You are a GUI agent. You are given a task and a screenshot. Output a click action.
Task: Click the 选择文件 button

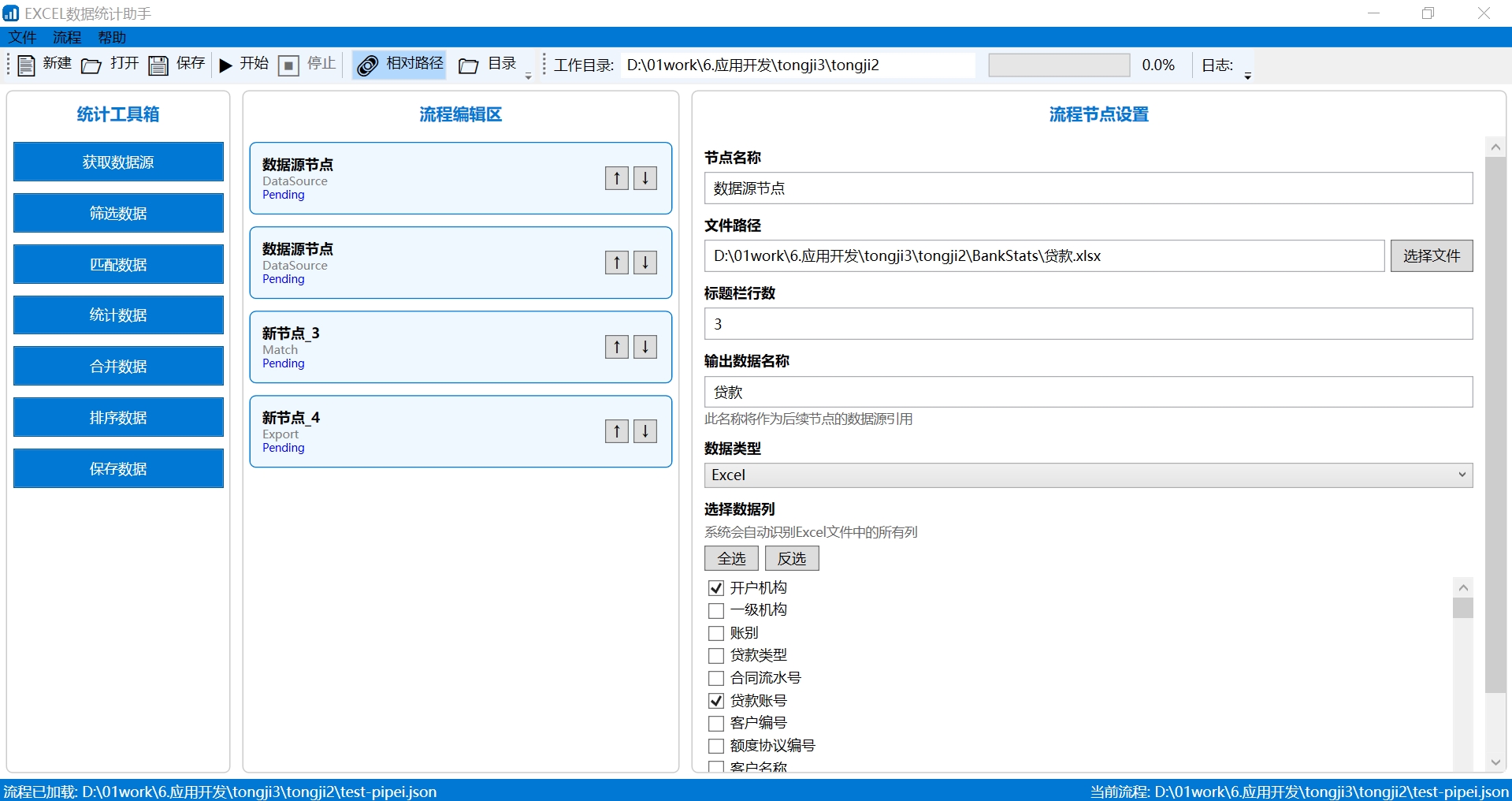[1431, 256]
